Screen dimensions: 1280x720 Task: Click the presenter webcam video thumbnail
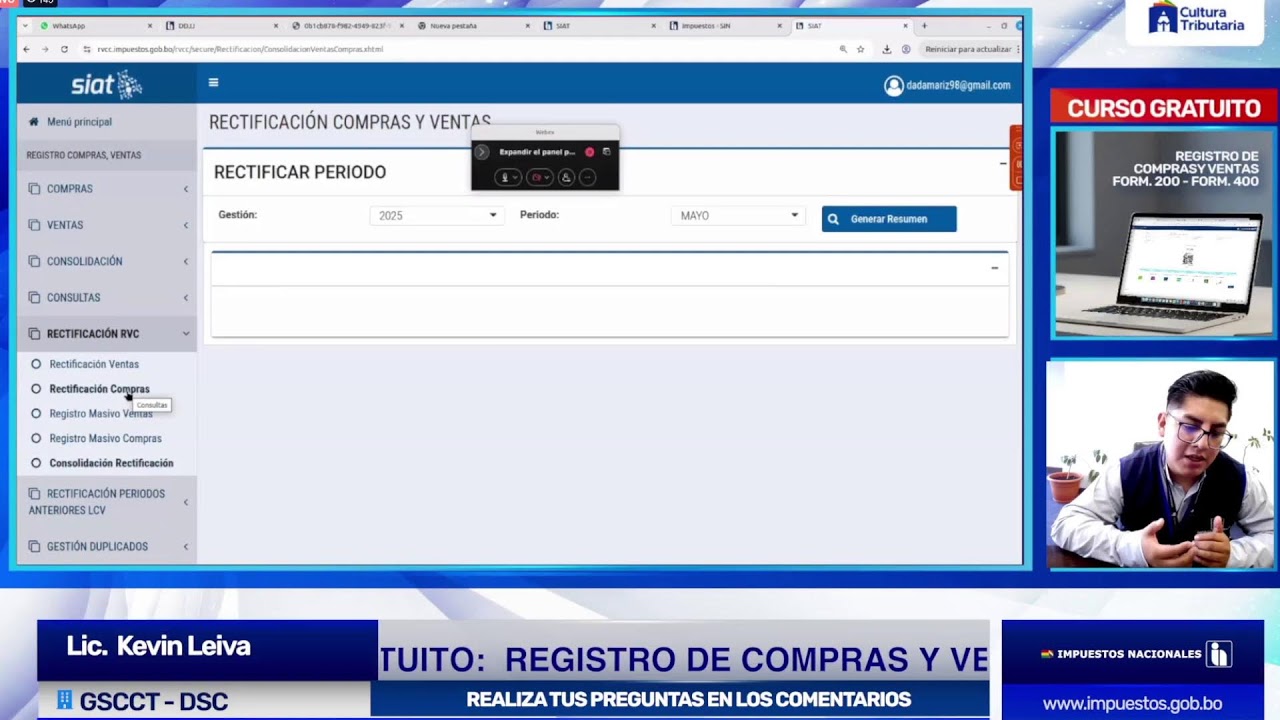[1160, 465]
